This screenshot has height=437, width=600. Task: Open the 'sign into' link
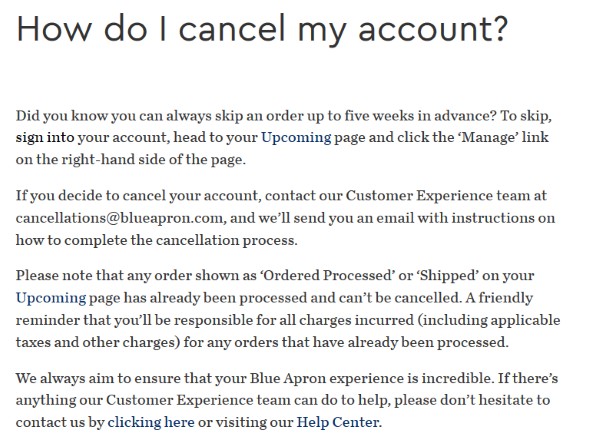(45, 137)
